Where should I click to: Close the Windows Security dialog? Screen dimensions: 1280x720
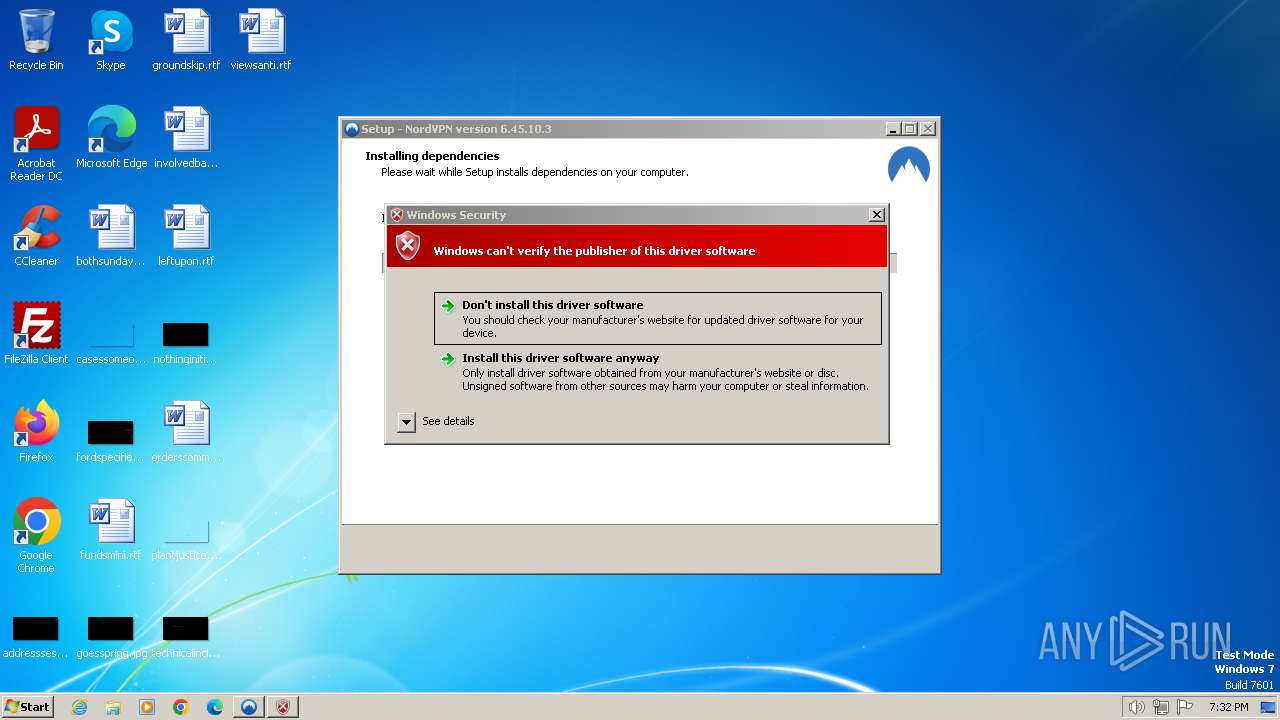coord(877,215)
